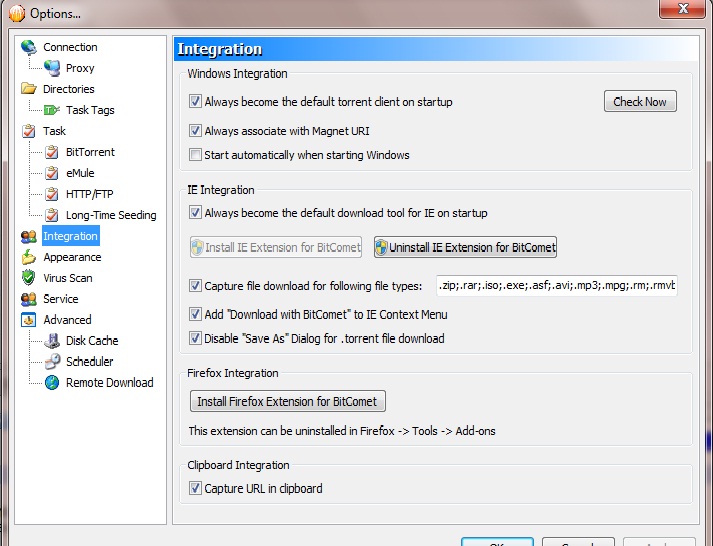The image size is (713, 546).
Task: Click the Service people icon
Action: point(29,299)
